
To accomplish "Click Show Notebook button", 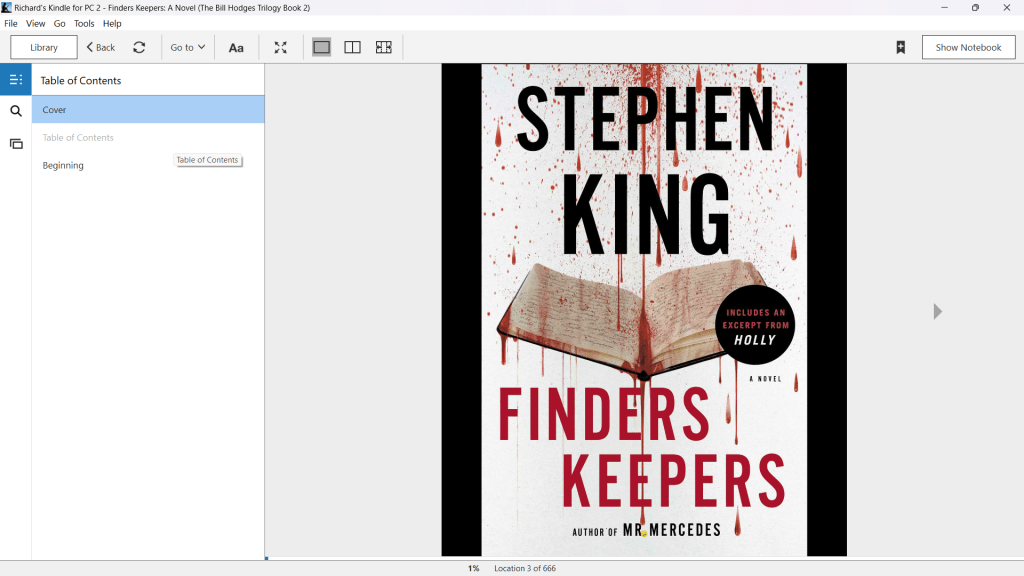I will 968,47.
